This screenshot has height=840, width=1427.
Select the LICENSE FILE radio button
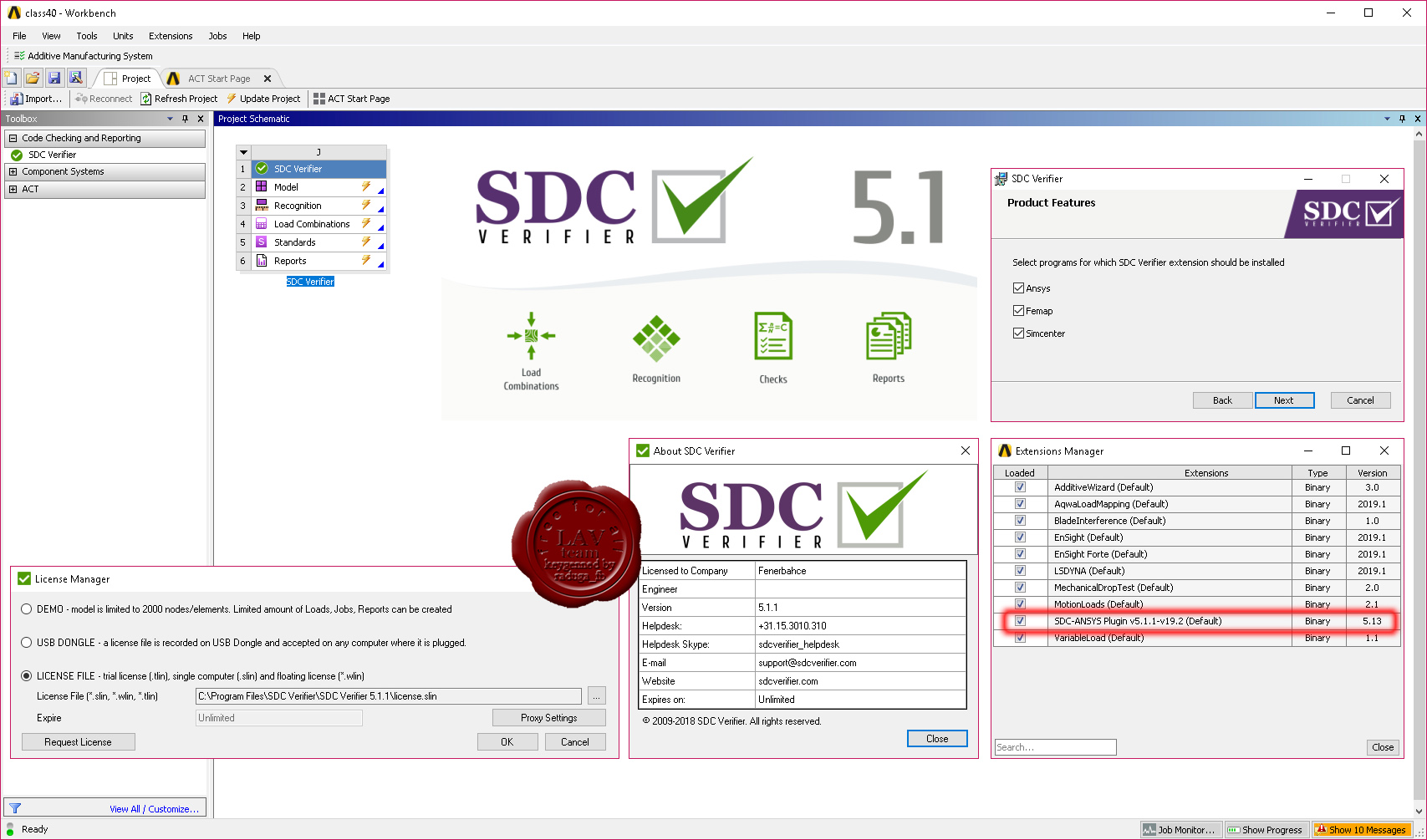click(x=27, y=676)
